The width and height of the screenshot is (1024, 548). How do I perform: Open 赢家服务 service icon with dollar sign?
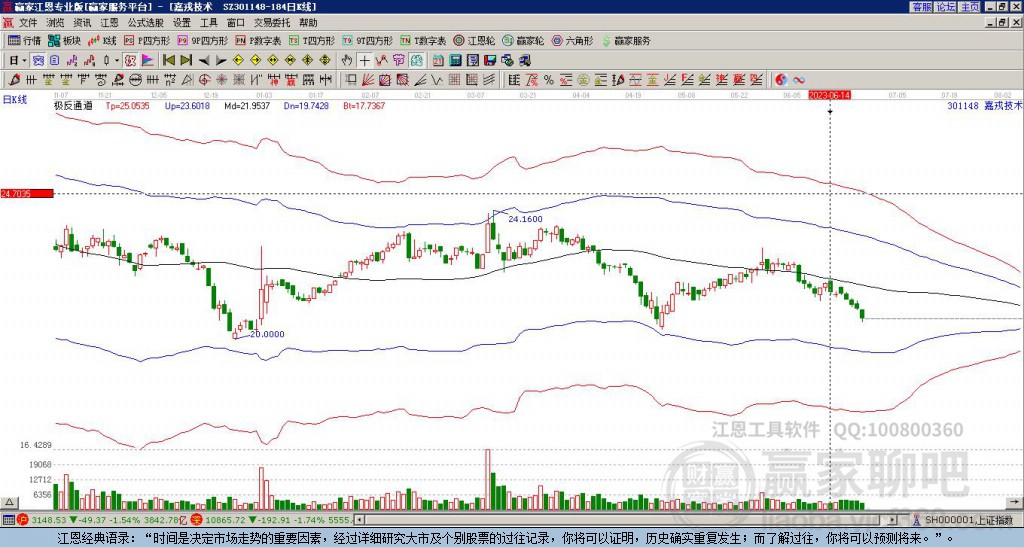coord(626,40)
